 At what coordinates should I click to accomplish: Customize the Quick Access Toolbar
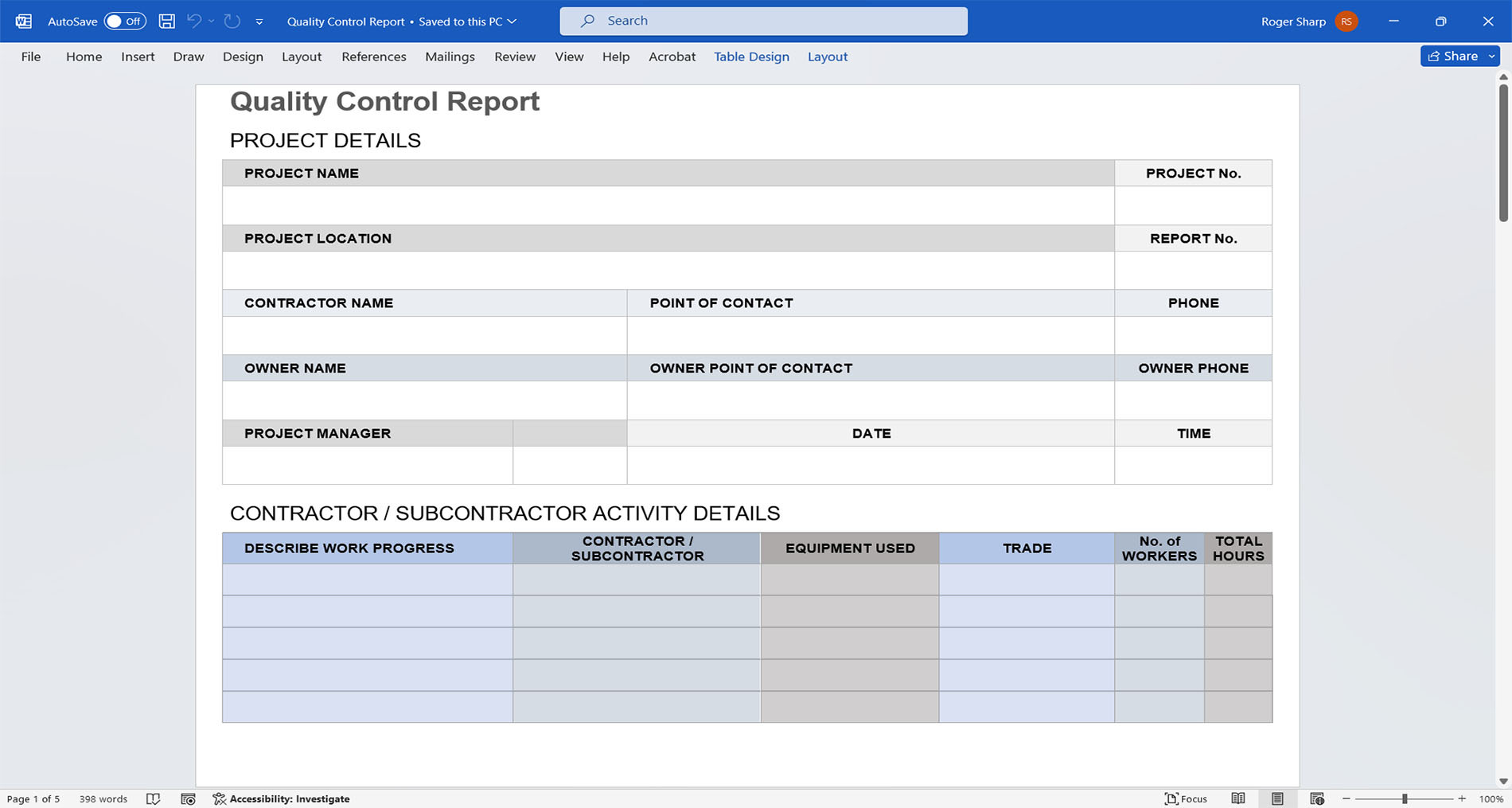pos(259,22)
